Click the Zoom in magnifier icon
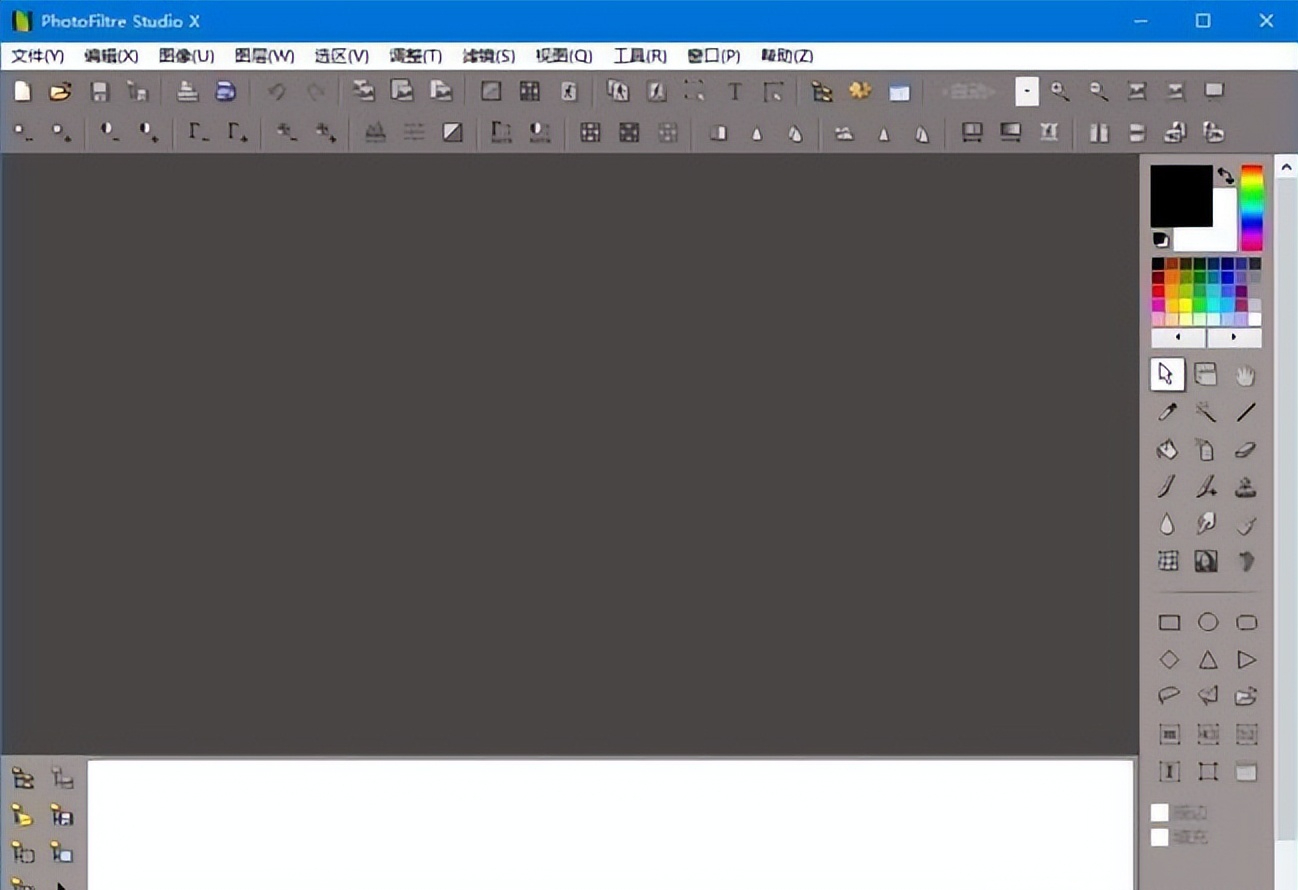This screenshot has height=890, width=1298. pos(1060,92)
